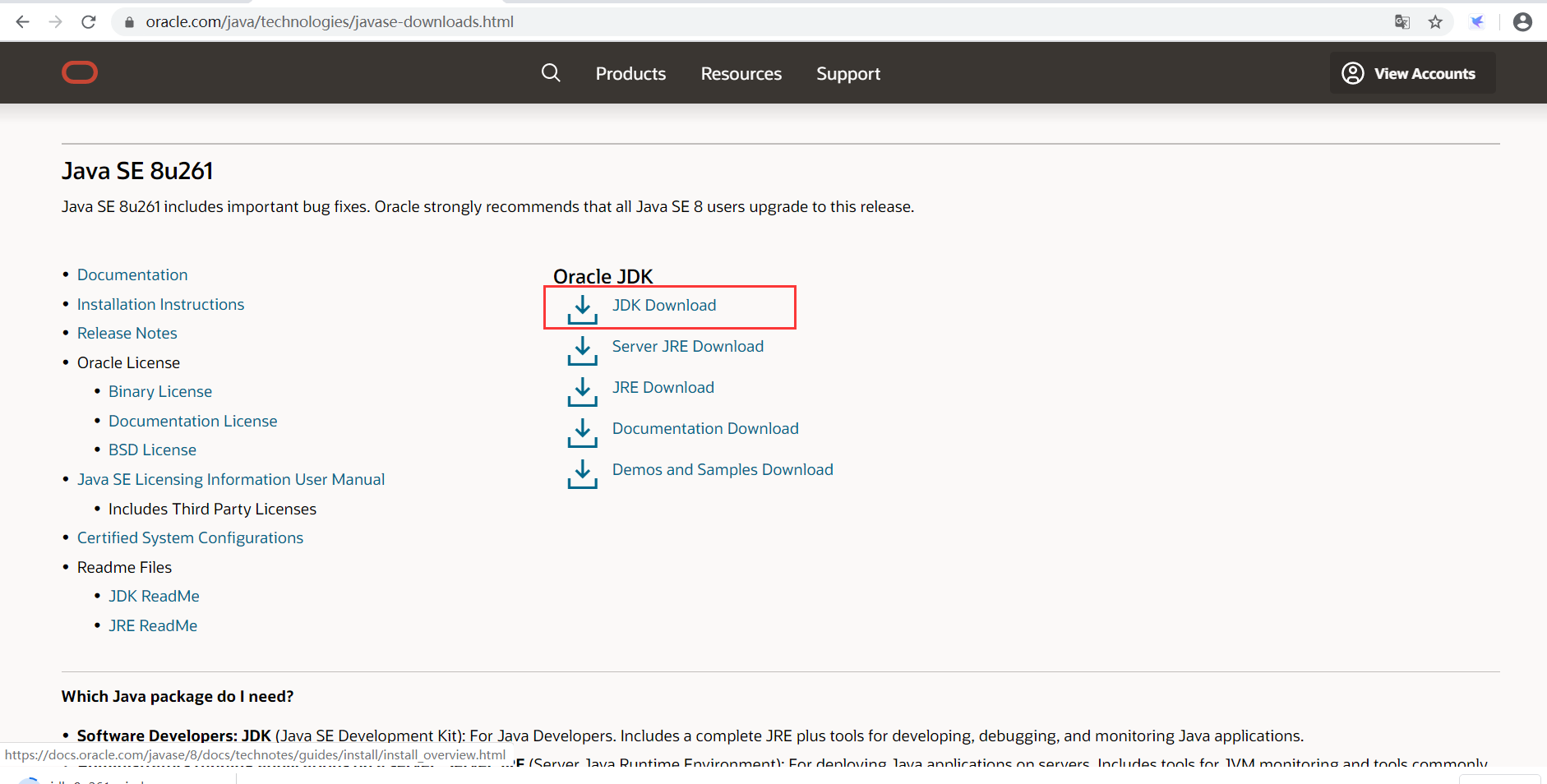1547x784 pixels.
Task: Click the blue bird extension icon
Action: point(1477,22)
